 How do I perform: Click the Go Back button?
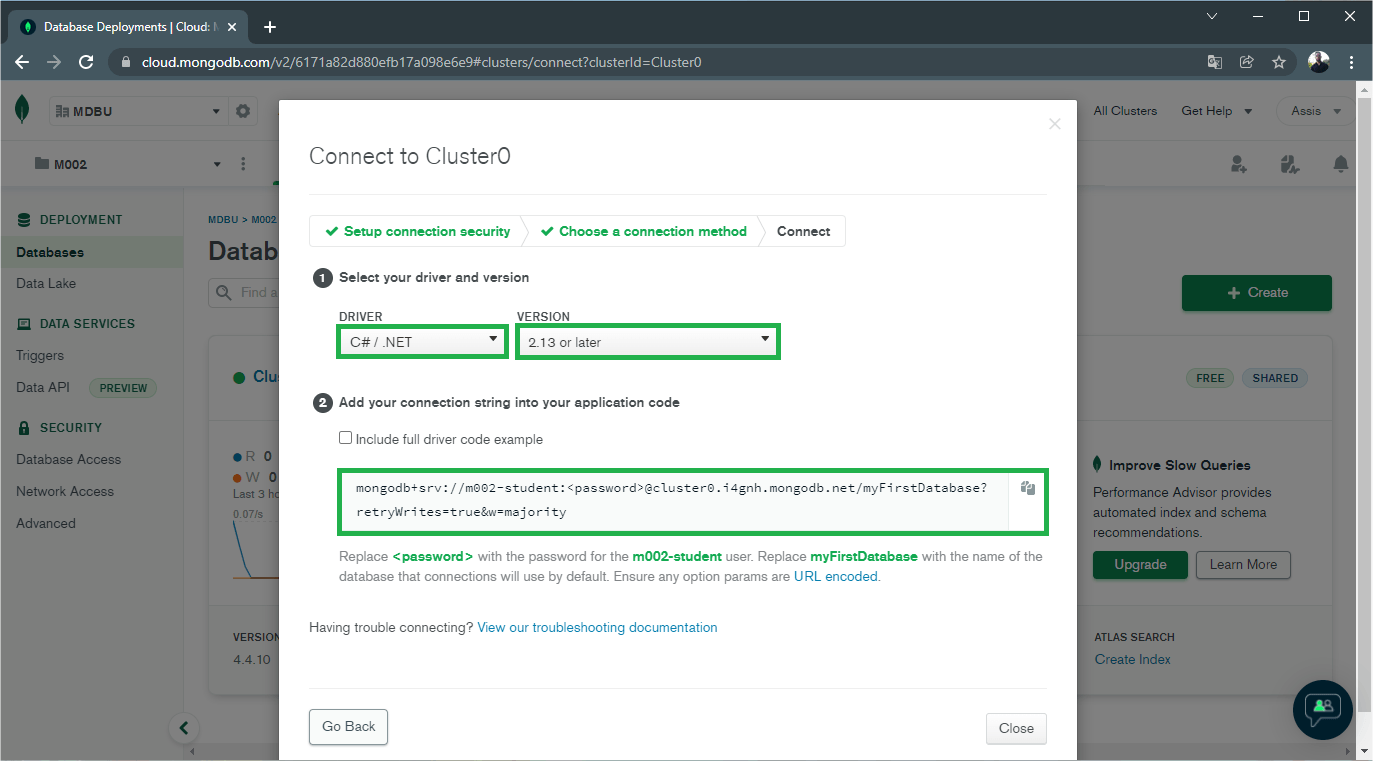pyautogui.click(x=348, y=727)
